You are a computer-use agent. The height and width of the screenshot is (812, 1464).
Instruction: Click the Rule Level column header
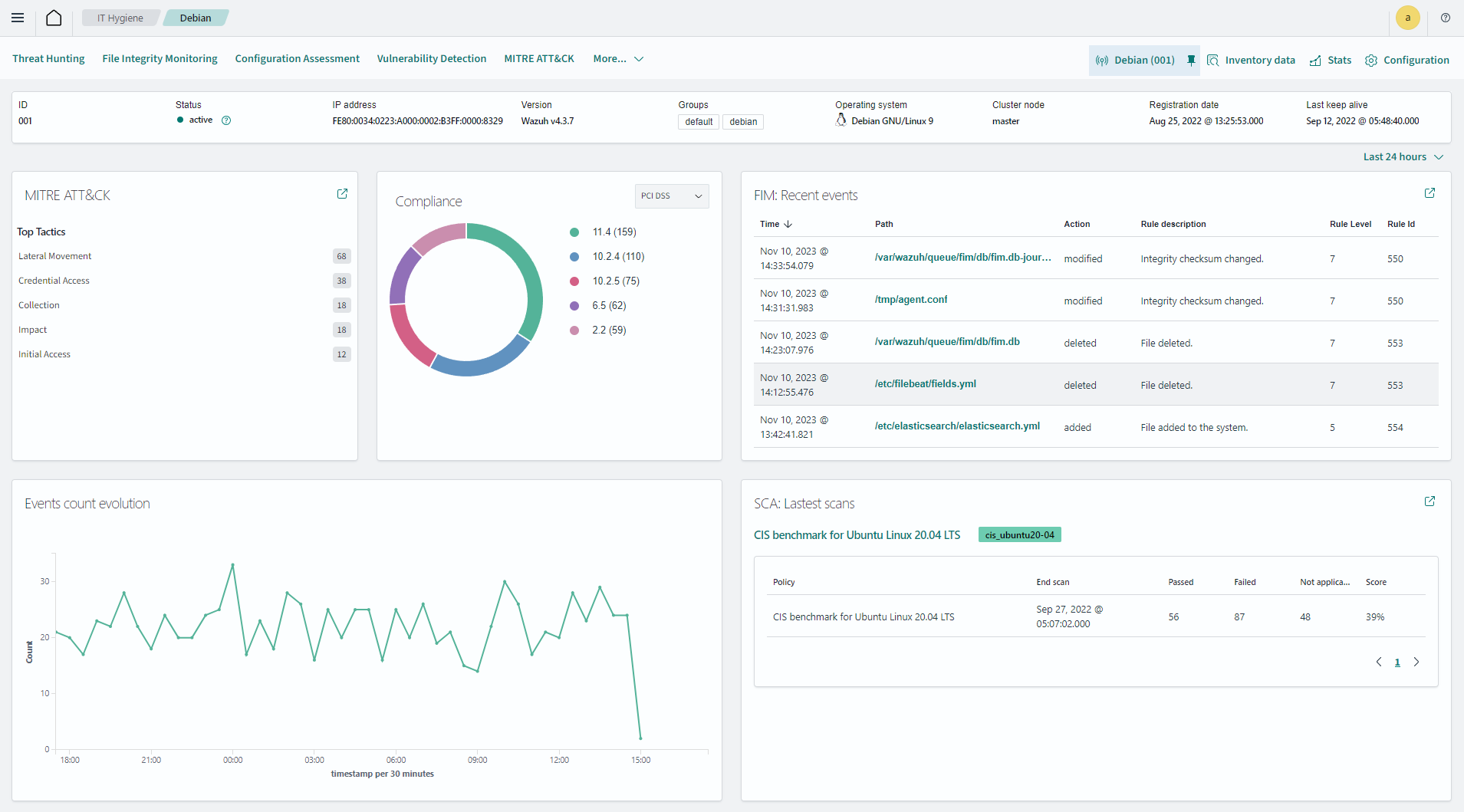click(1350, 224)
